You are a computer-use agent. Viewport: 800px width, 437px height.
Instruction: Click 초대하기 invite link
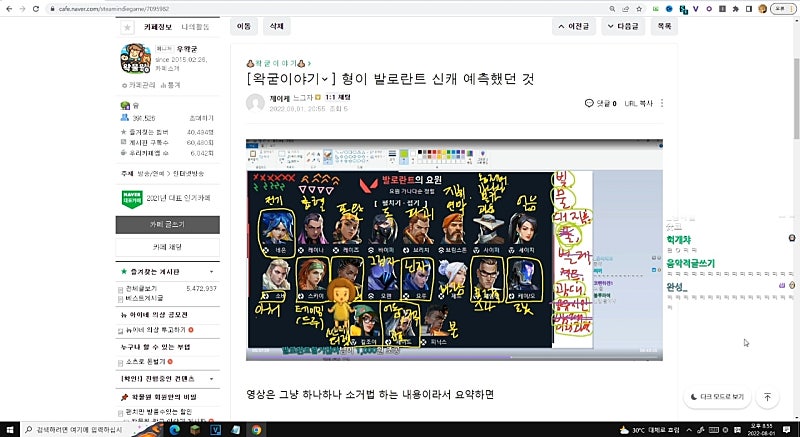pyautogui.click(x=201, y=118)
